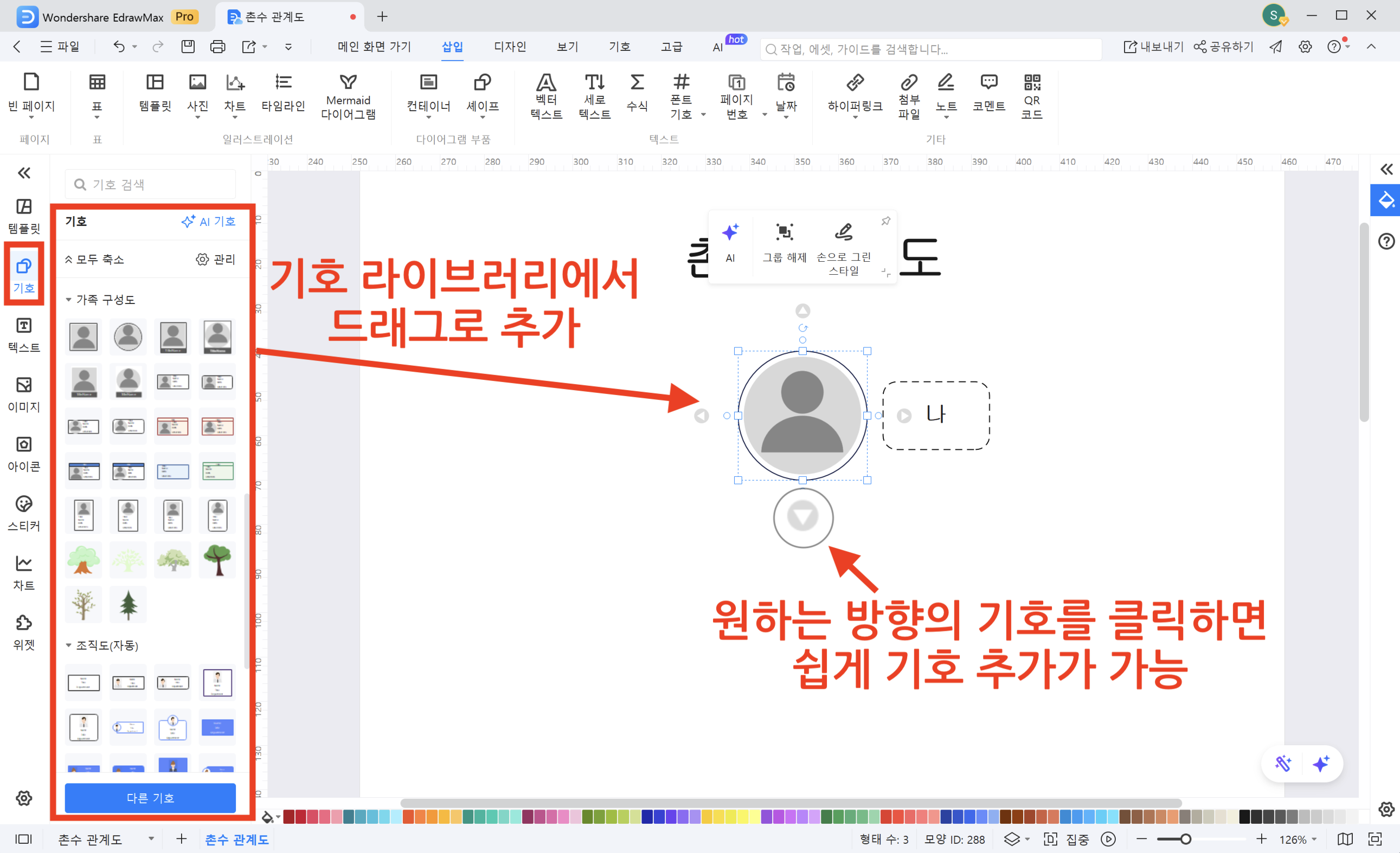This screenshot has width=1400, height=853.
Task: Pin the floating toolbar
Action: [x=885, y=221]
